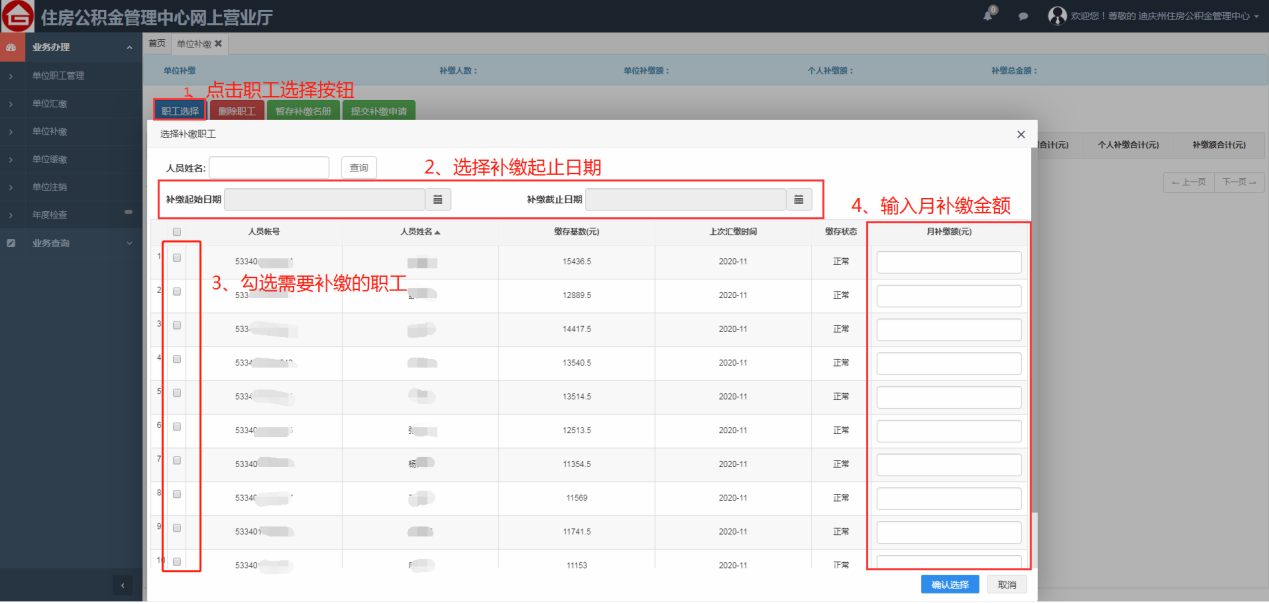This screenshot has width=1269, height=604.
Task: Close the 单位补缴 tab with its X icon
Action: [218, 44]
